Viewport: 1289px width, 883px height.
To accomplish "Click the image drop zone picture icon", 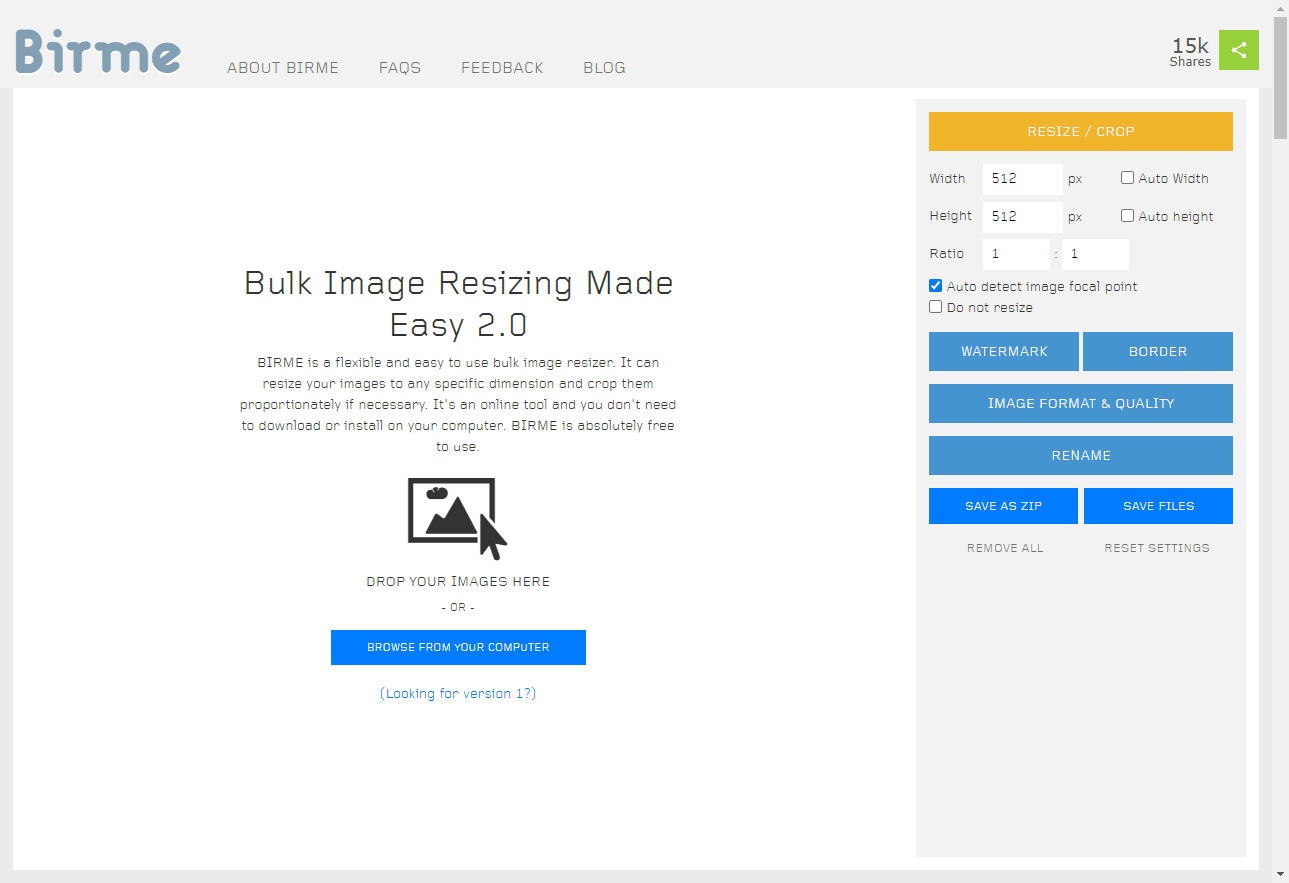I will 458,518.
